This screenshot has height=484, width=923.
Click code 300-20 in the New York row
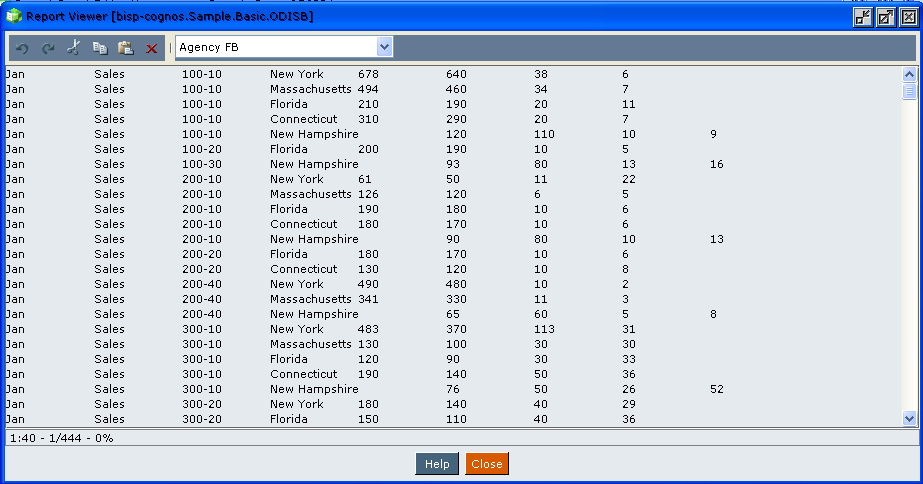pos(202,405)
